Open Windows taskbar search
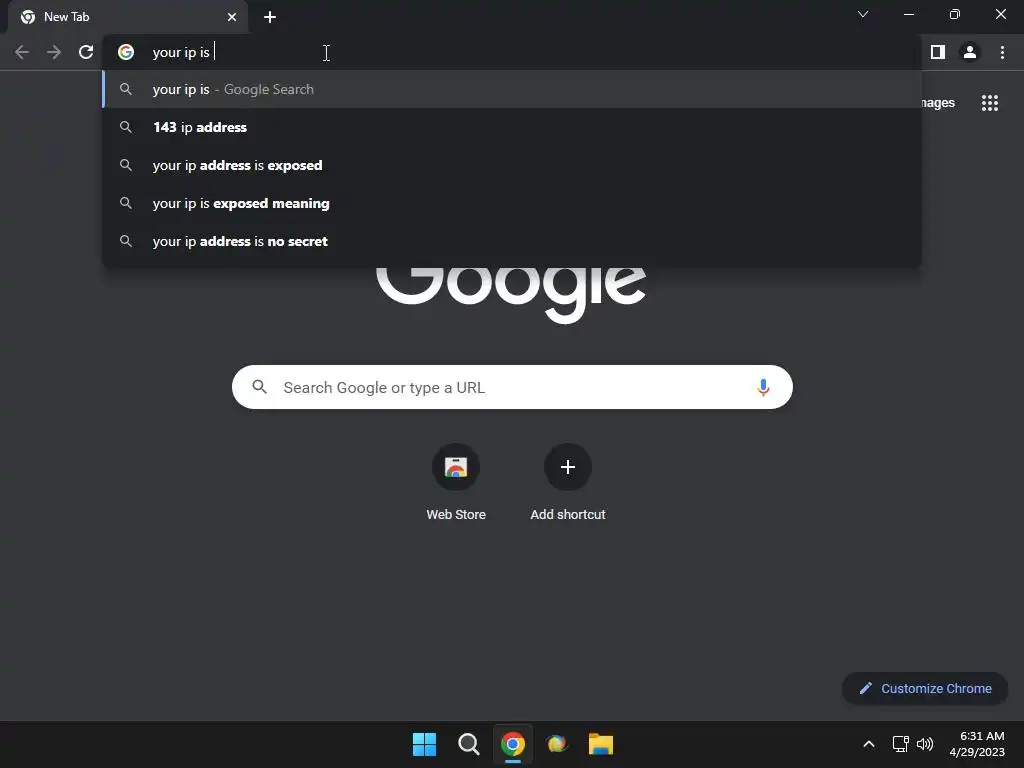The image size is (1024, 768). (x=468, y=744)
